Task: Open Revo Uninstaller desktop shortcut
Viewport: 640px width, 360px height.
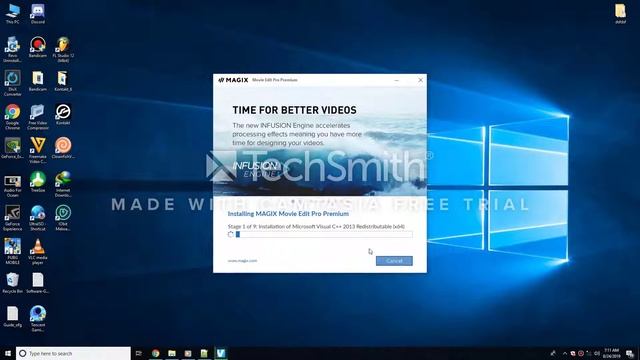Action: [12, 49]
